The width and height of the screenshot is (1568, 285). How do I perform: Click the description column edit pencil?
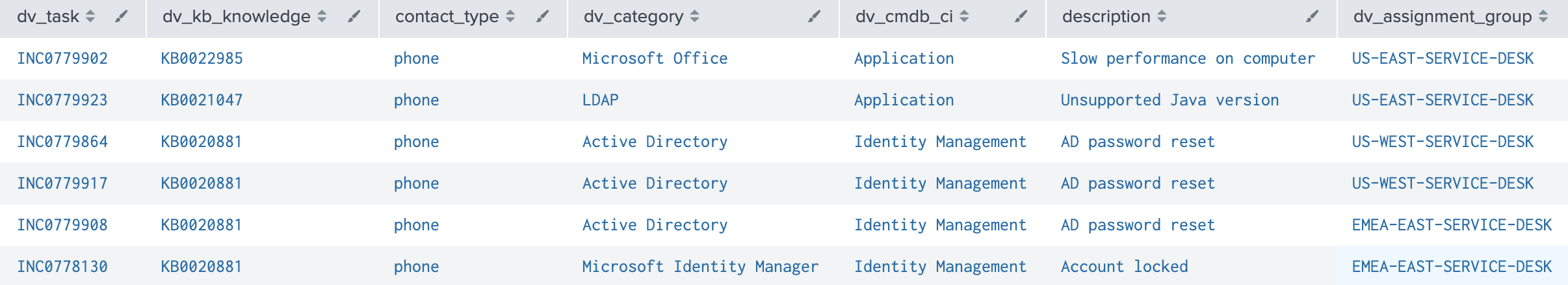[x=1313, y=17]
